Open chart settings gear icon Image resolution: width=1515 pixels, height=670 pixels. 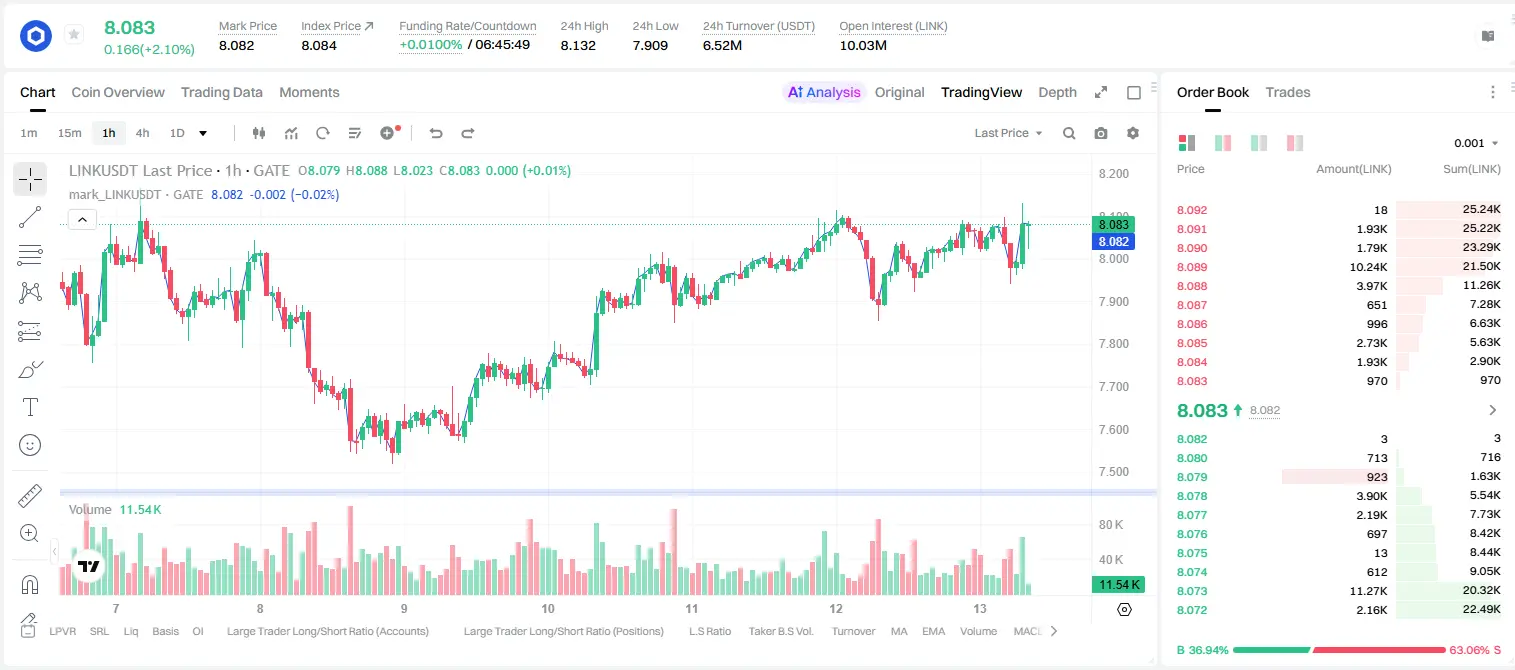point(1133,133)
